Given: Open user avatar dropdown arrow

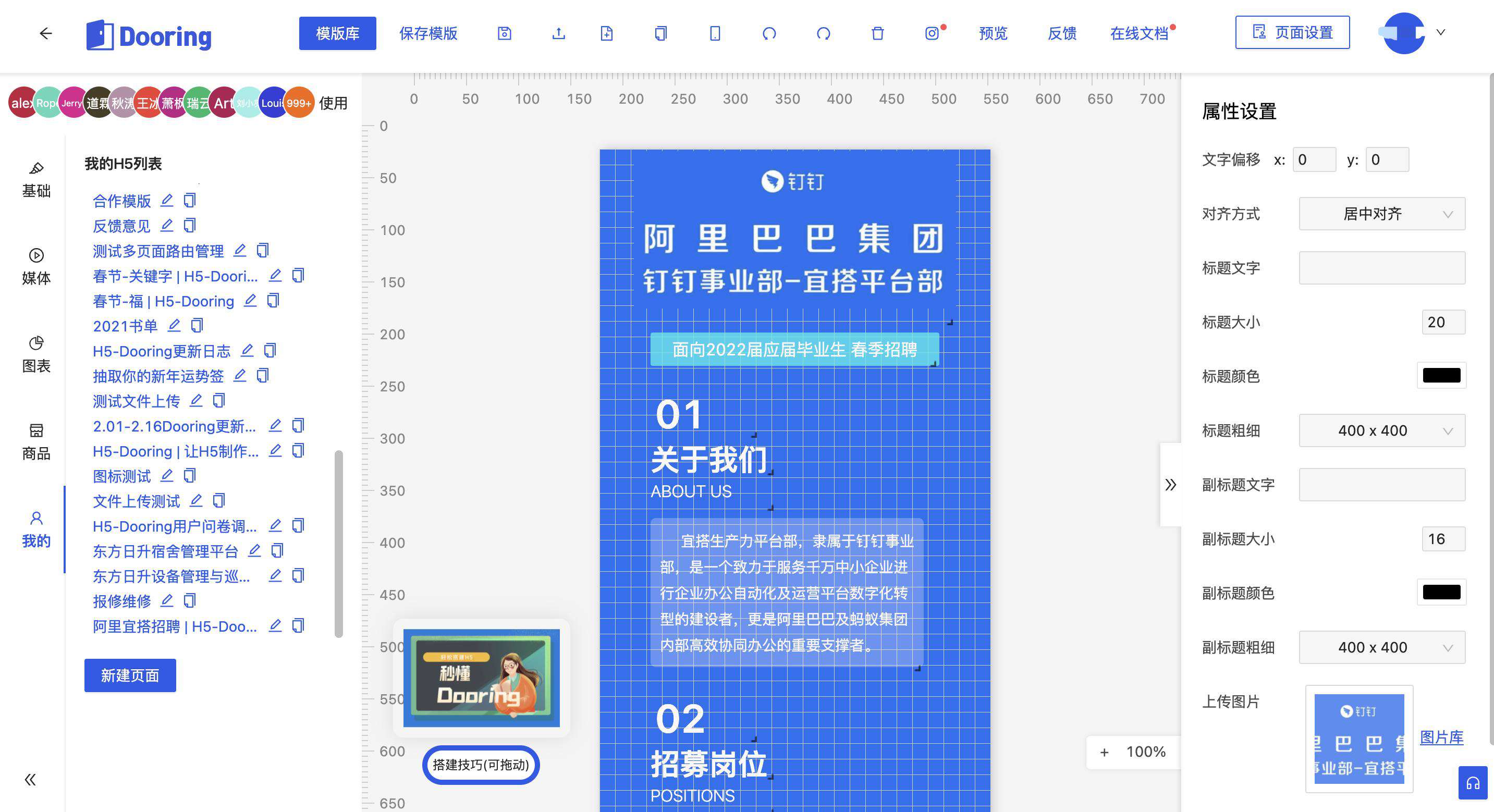Looking at the screenshot, I should coord(1441,32).
